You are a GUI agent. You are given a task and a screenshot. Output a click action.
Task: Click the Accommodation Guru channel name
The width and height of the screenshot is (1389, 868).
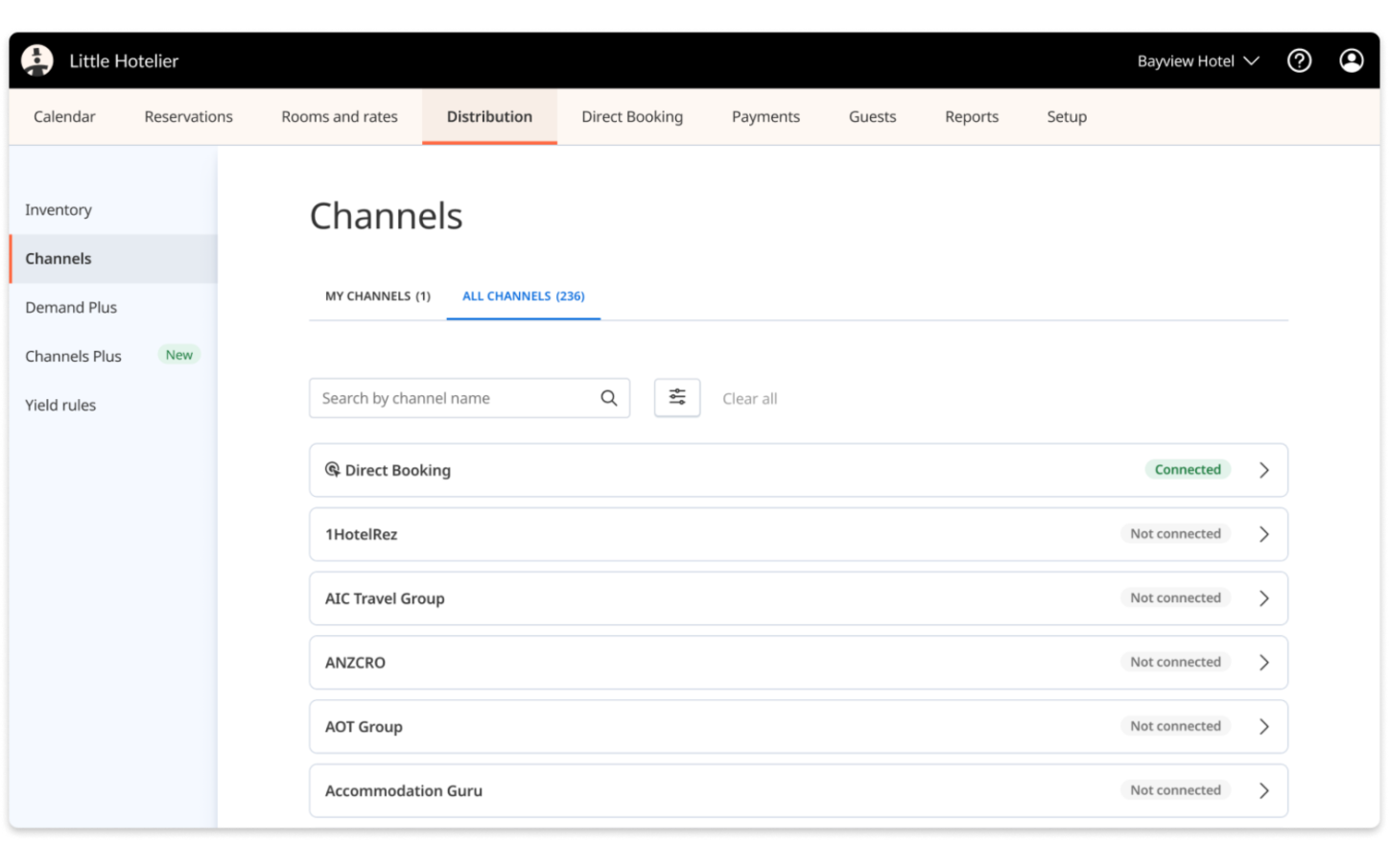coord(404,791)
